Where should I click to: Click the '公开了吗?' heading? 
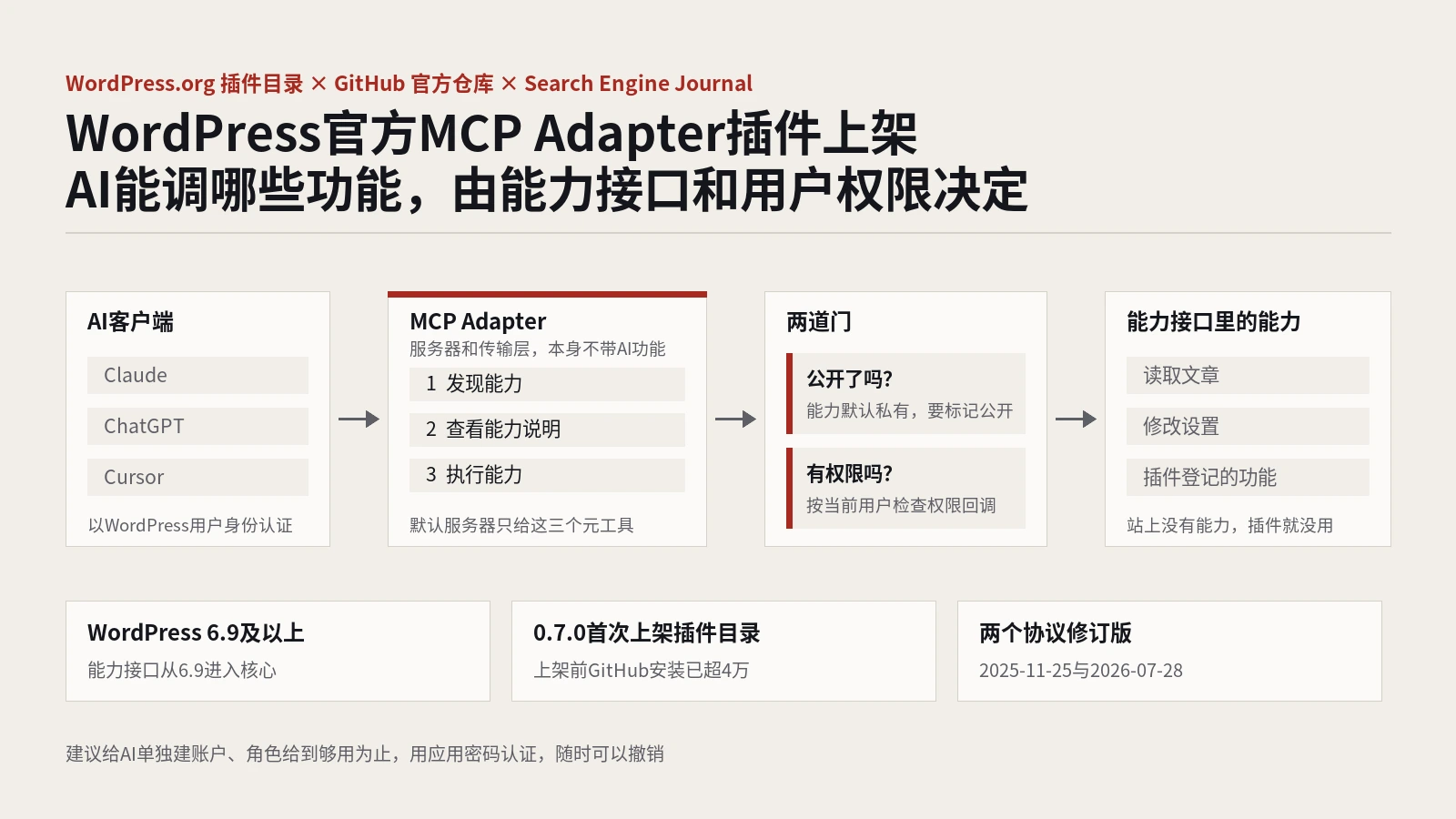(849, 379)
